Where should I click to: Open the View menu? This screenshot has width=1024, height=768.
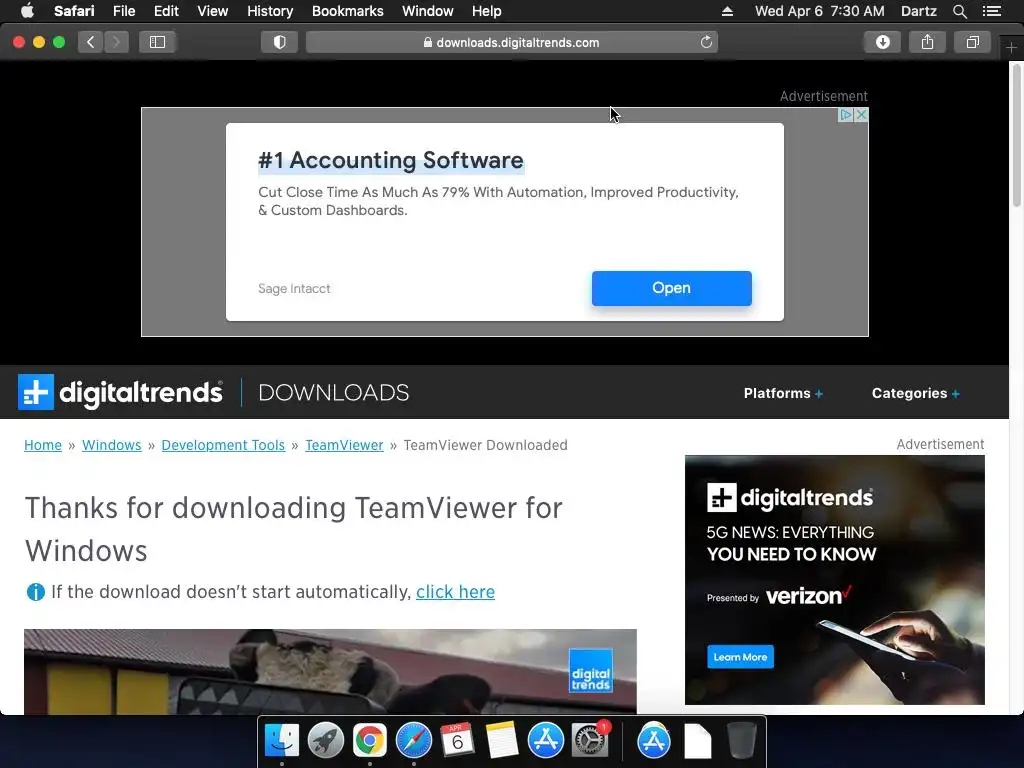tap(212, 11)
